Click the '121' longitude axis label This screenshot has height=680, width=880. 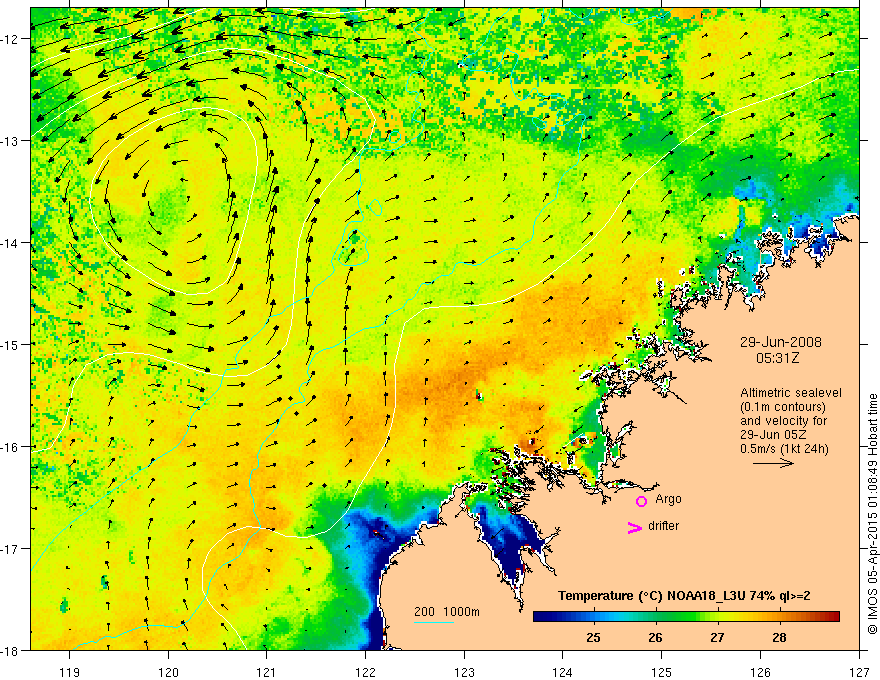point(267,672)
